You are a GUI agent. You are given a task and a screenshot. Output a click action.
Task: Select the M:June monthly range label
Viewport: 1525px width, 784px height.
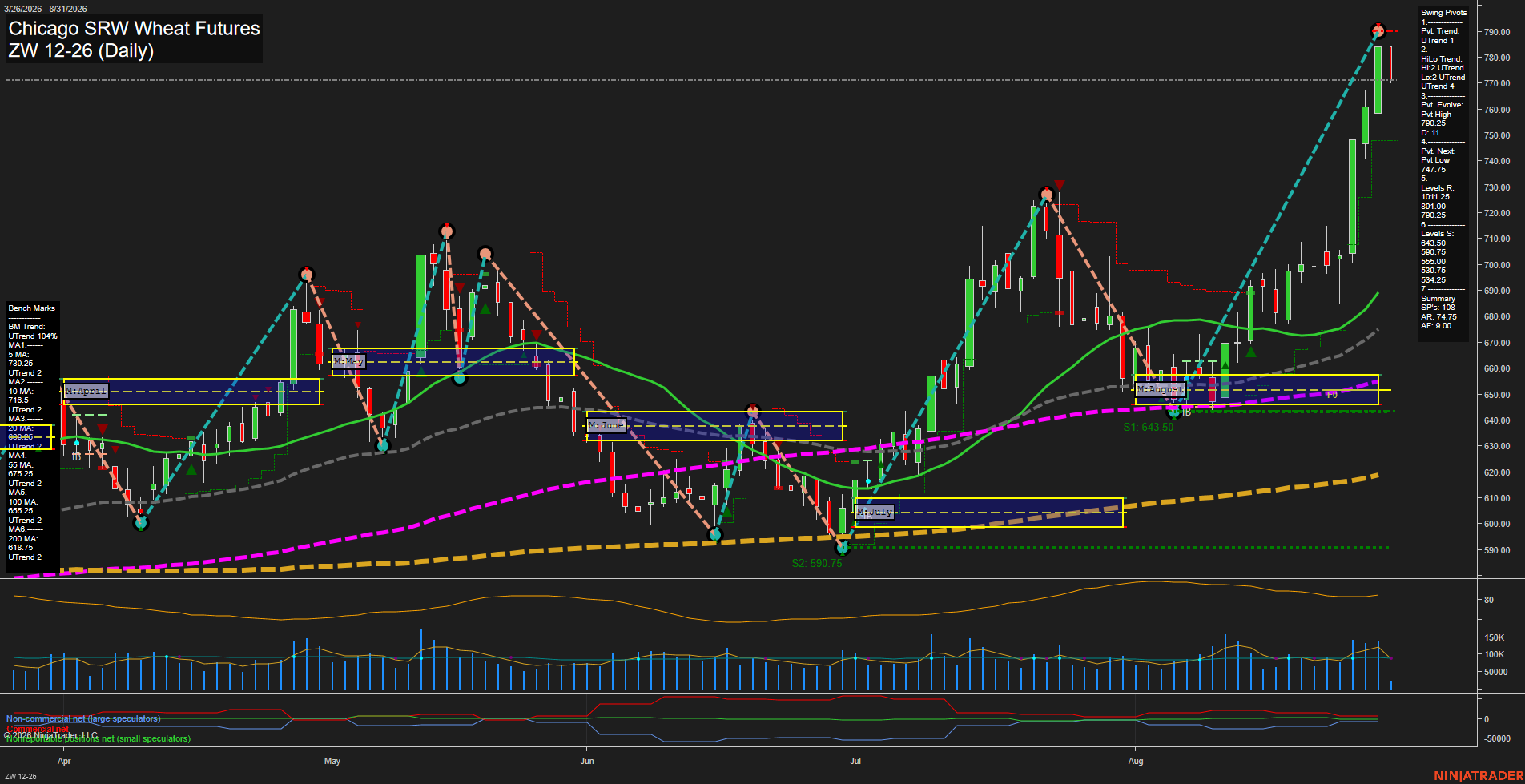pyautogui.click(x=606, y=425)
